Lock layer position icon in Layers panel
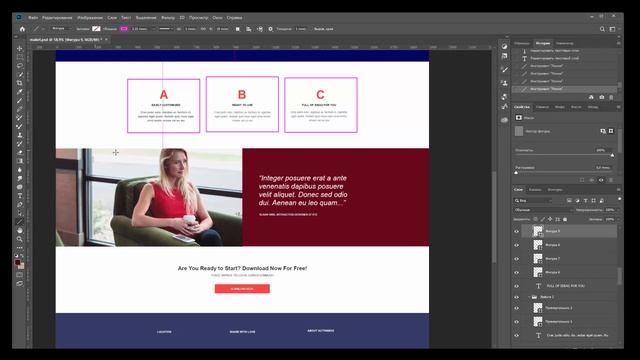Viewport: 640px width, 360px height. pyautogui.click(x=550, y=219)
